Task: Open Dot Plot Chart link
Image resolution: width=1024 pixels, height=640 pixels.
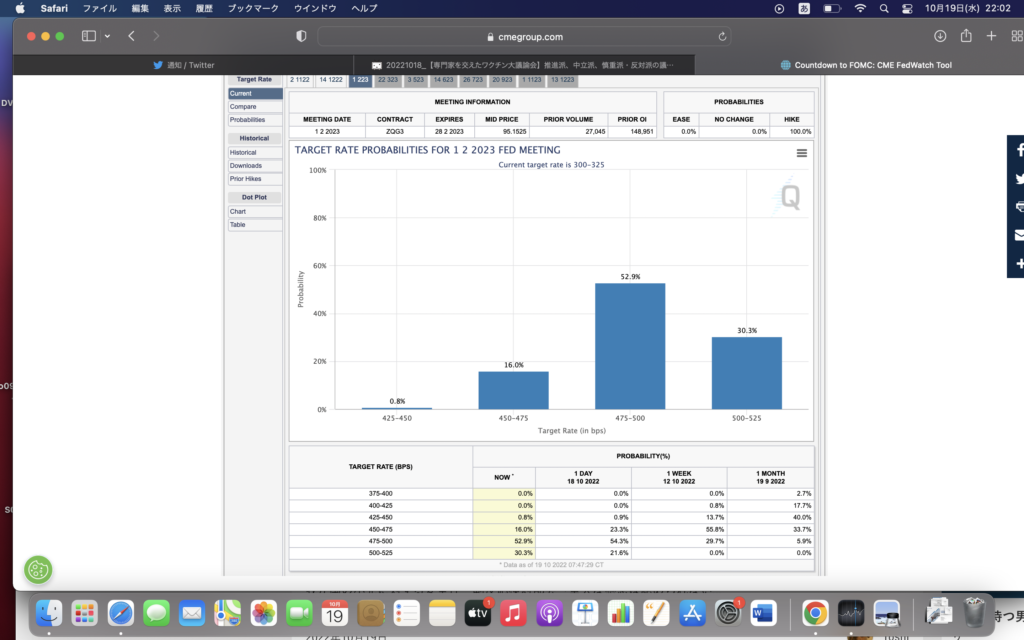Action: click(238, 212)
